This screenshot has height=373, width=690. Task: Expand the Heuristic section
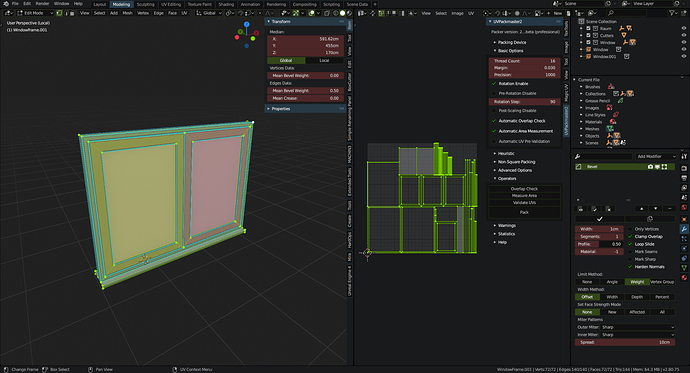506,154
